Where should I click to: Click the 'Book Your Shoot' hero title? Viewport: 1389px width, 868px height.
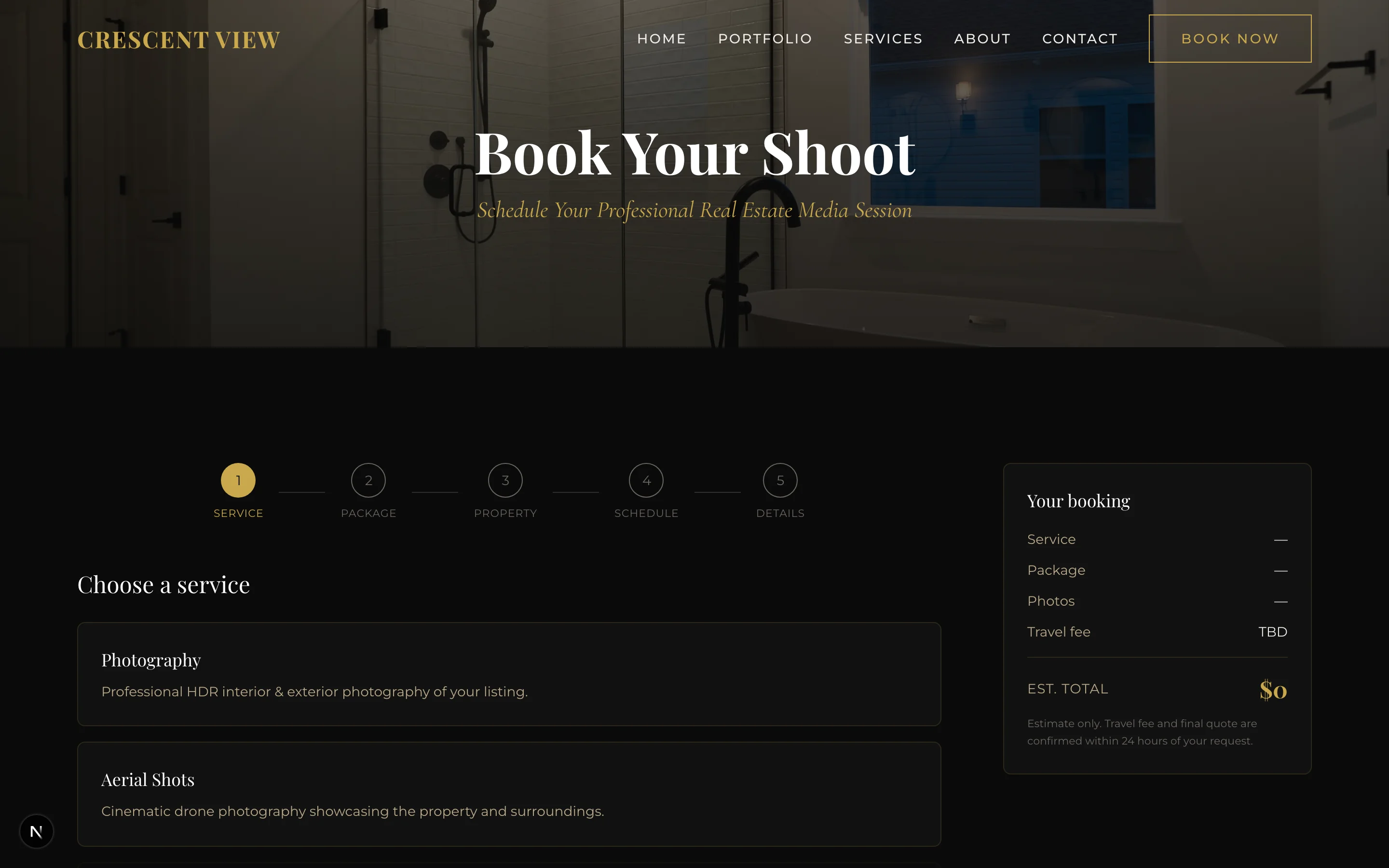pos(694,153)
